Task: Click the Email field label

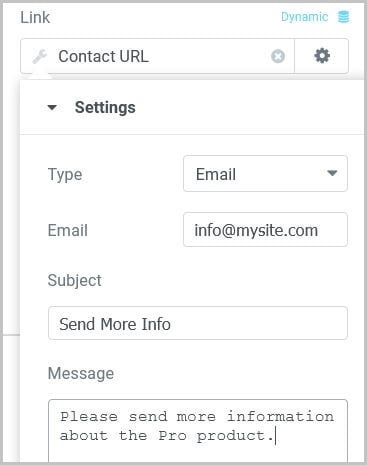Action: [x=68, y=230]
